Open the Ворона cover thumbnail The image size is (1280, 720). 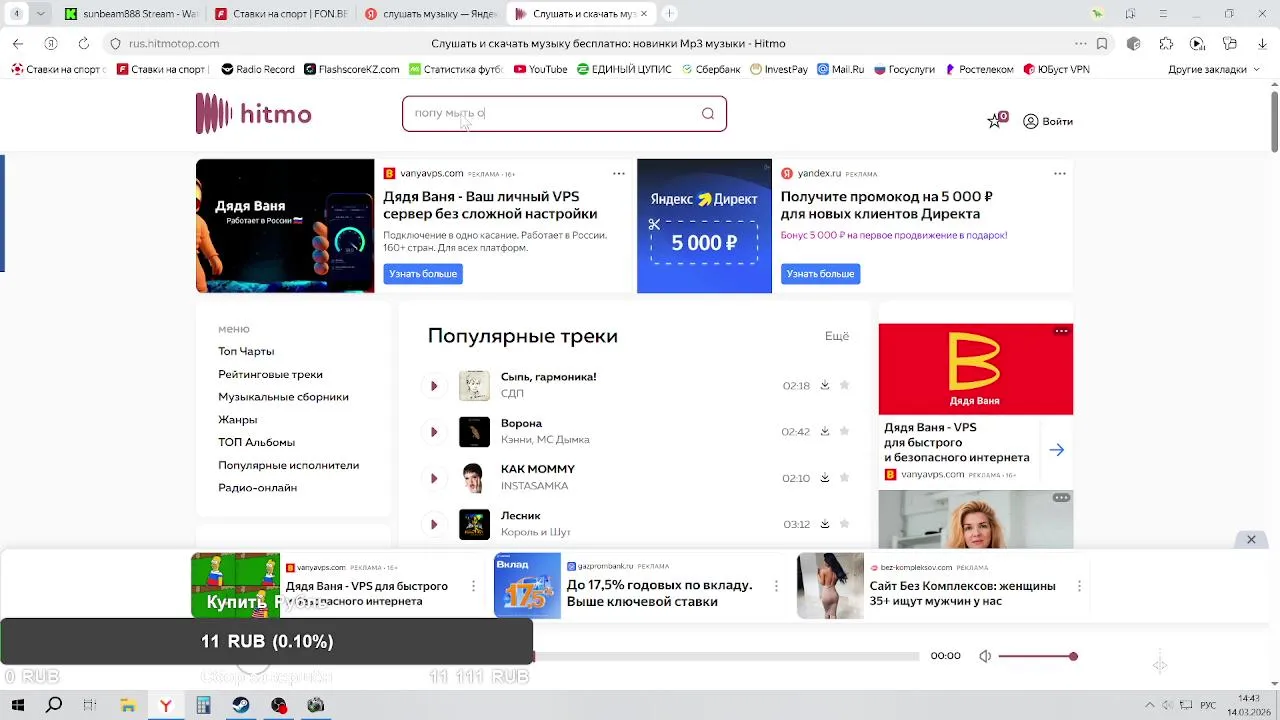pyautogui.click(x=474, y=431)
